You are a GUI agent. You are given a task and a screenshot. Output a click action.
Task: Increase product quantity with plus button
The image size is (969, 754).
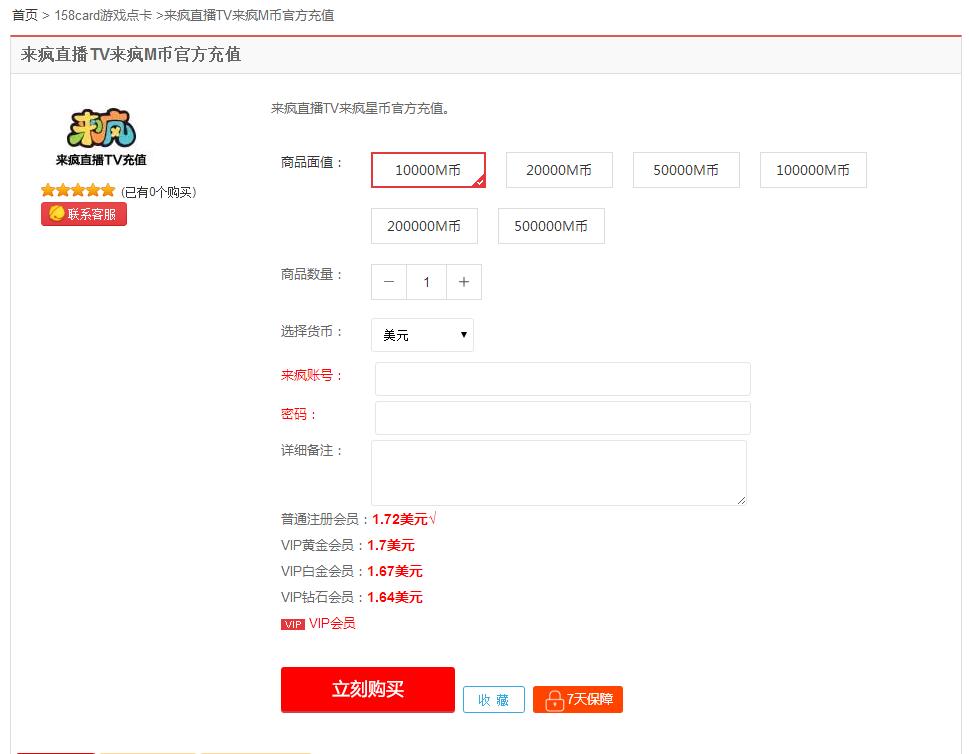pos(463,282)
